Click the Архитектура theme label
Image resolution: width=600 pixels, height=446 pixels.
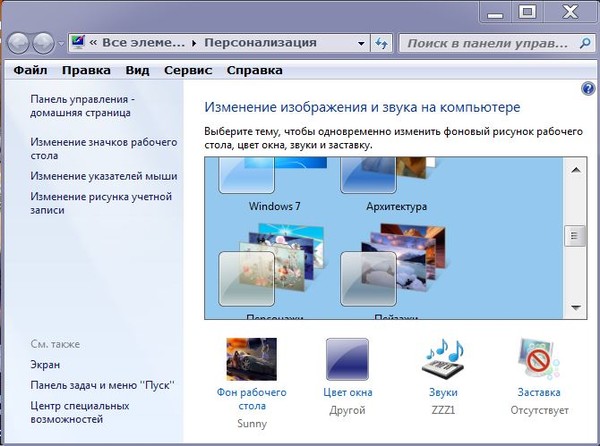click(x=396, y=207)
